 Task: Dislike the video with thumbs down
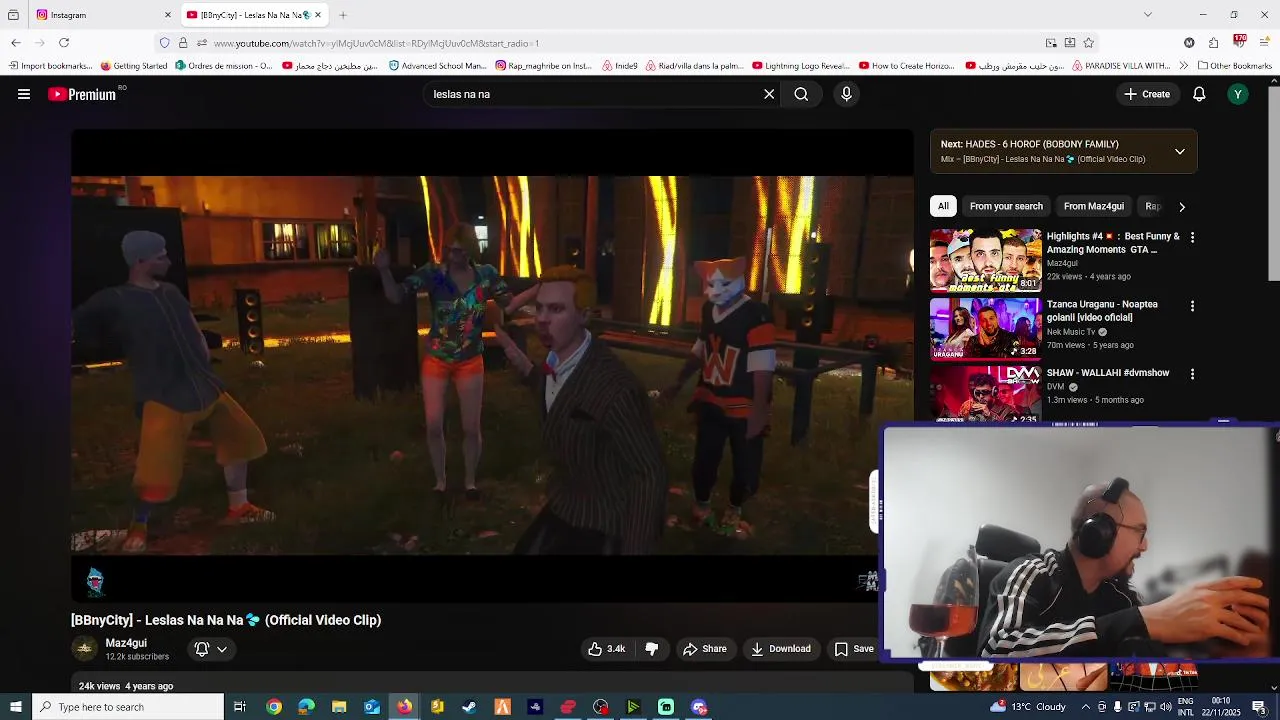coord(652,649)
